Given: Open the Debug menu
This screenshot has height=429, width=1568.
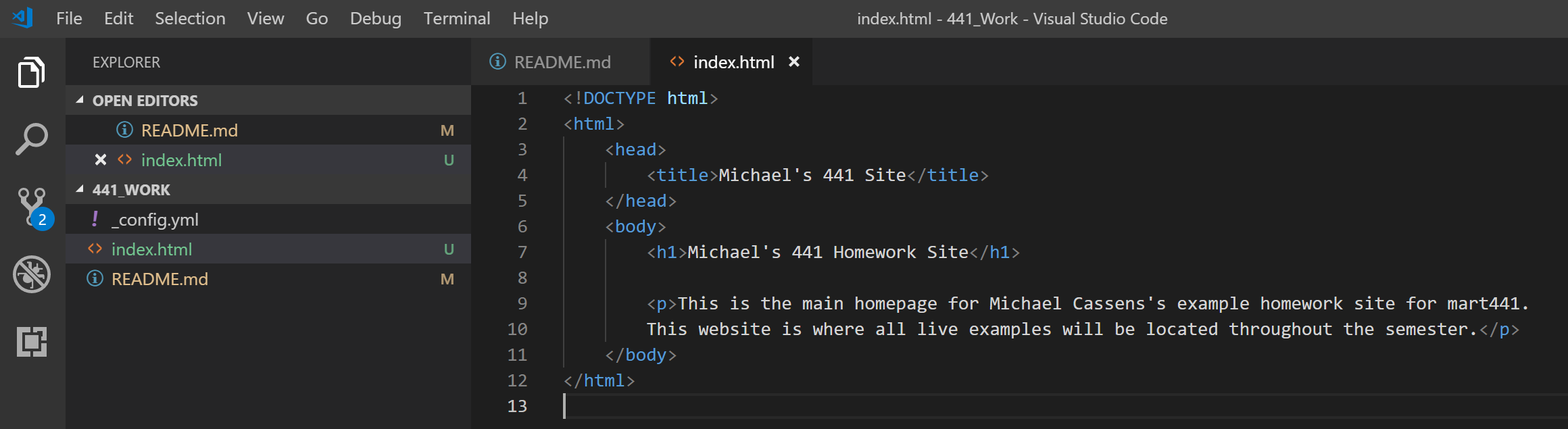Looking at the screenshot, I should click(376, 18).
